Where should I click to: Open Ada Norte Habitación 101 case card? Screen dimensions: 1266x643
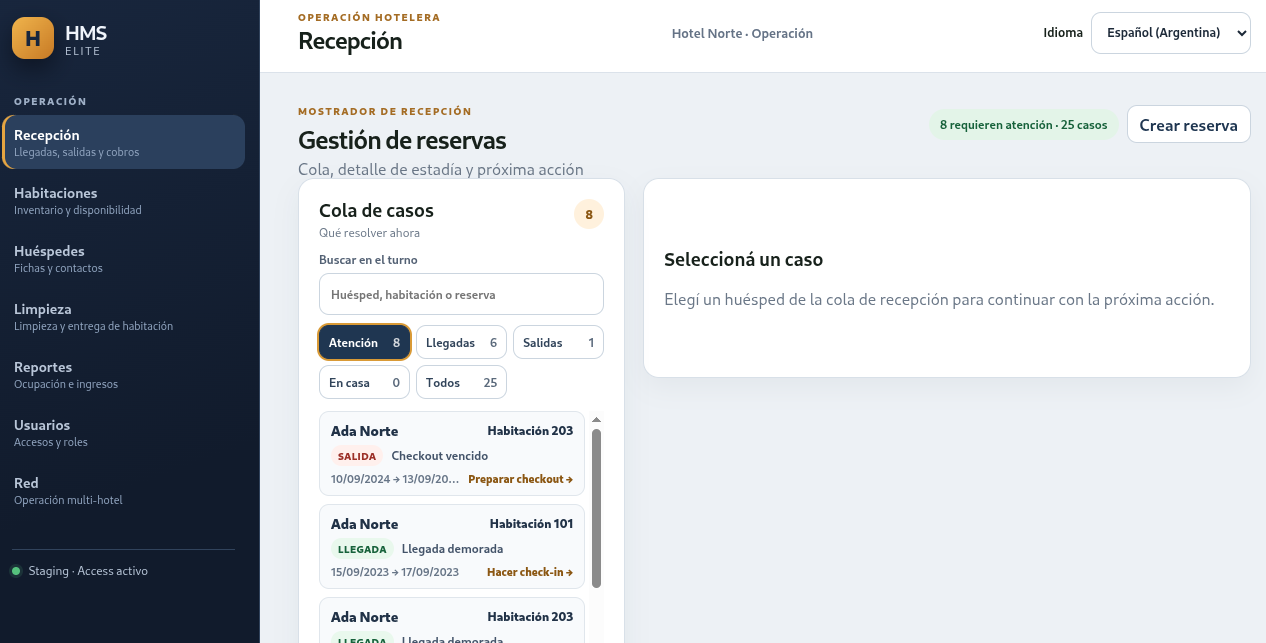(452, 547)
